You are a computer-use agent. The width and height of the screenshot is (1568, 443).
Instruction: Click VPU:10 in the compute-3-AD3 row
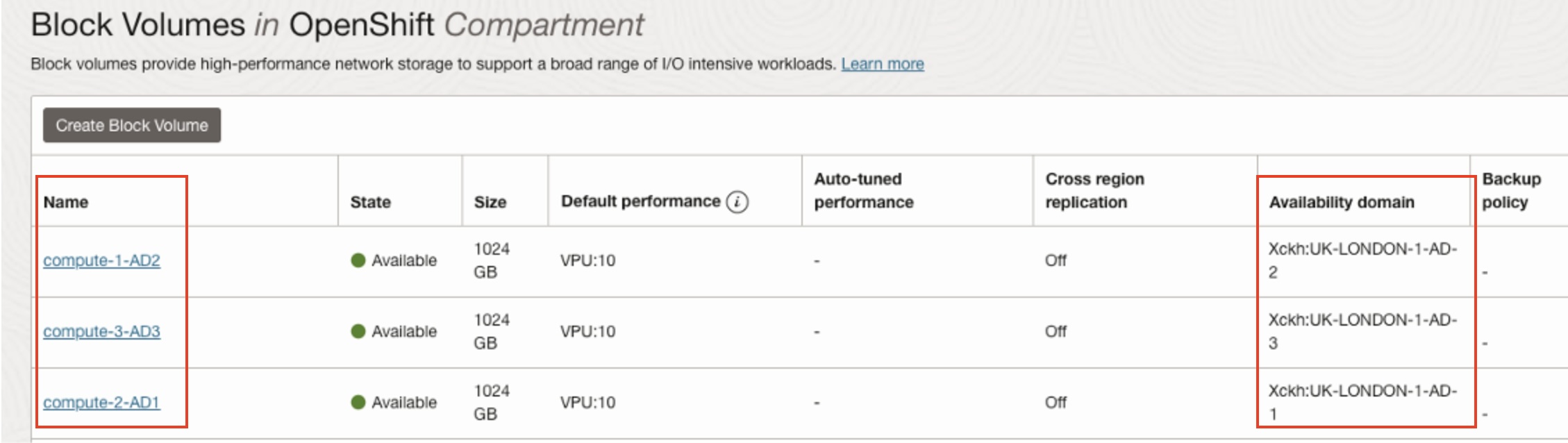587,331
